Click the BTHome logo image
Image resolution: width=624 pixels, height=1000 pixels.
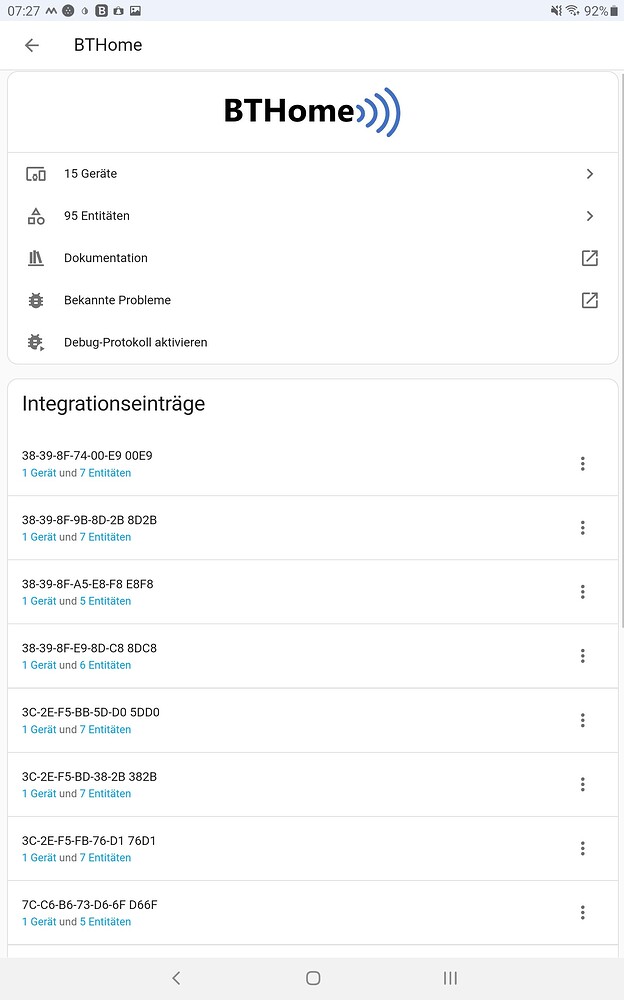[x=312, y=112]
